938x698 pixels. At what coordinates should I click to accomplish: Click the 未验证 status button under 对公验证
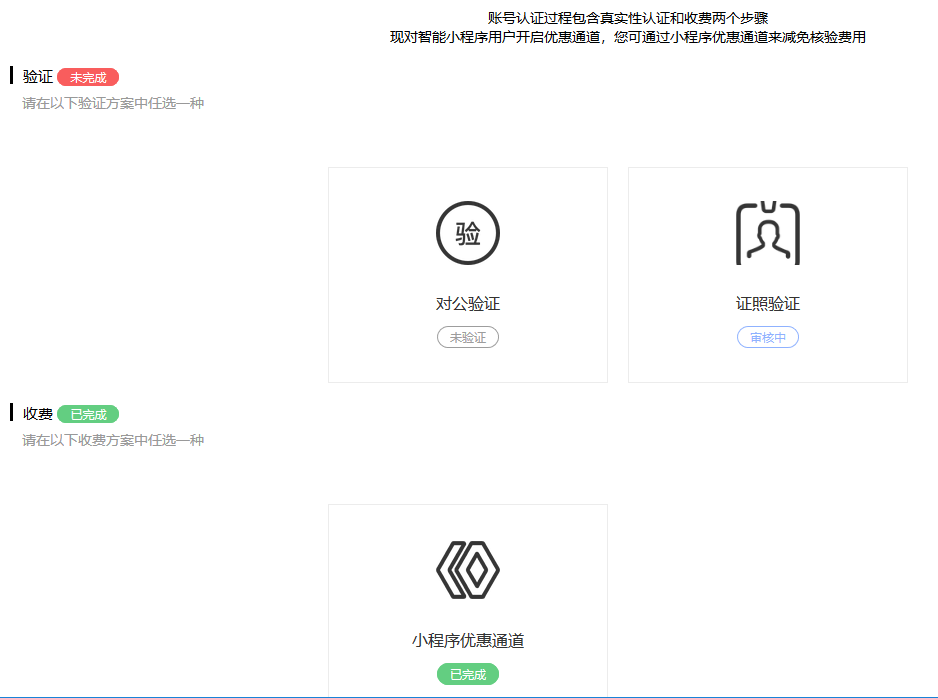467,337
